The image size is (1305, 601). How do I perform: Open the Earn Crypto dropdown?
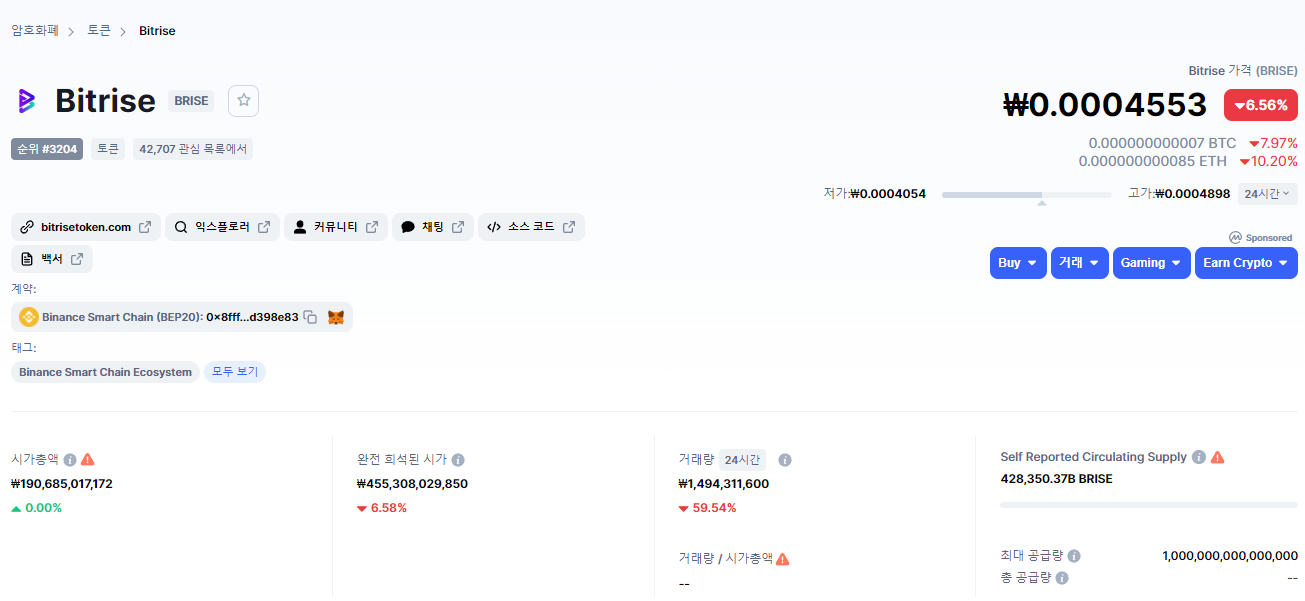coord(1246,263)
